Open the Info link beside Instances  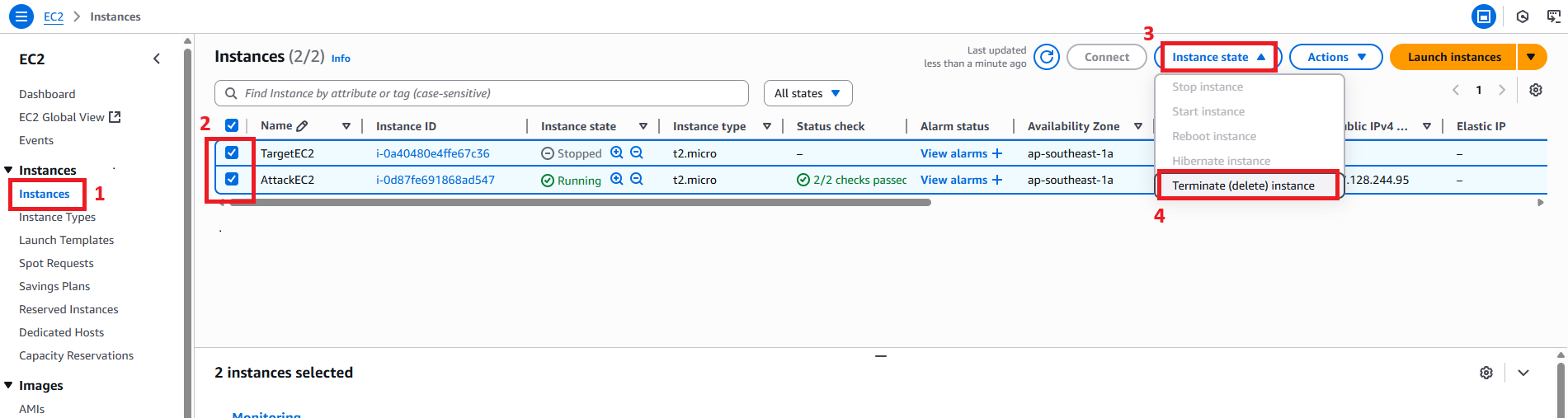click(x=341, y=59)
